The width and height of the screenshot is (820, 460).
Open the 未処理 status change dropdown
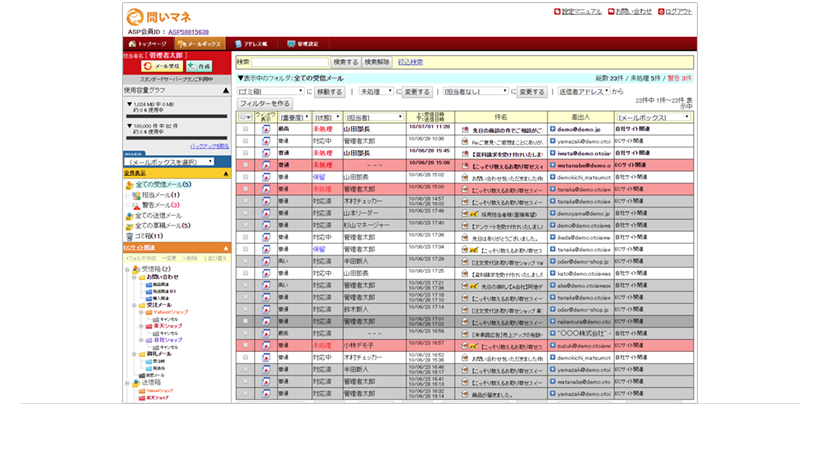pos(377,91)
